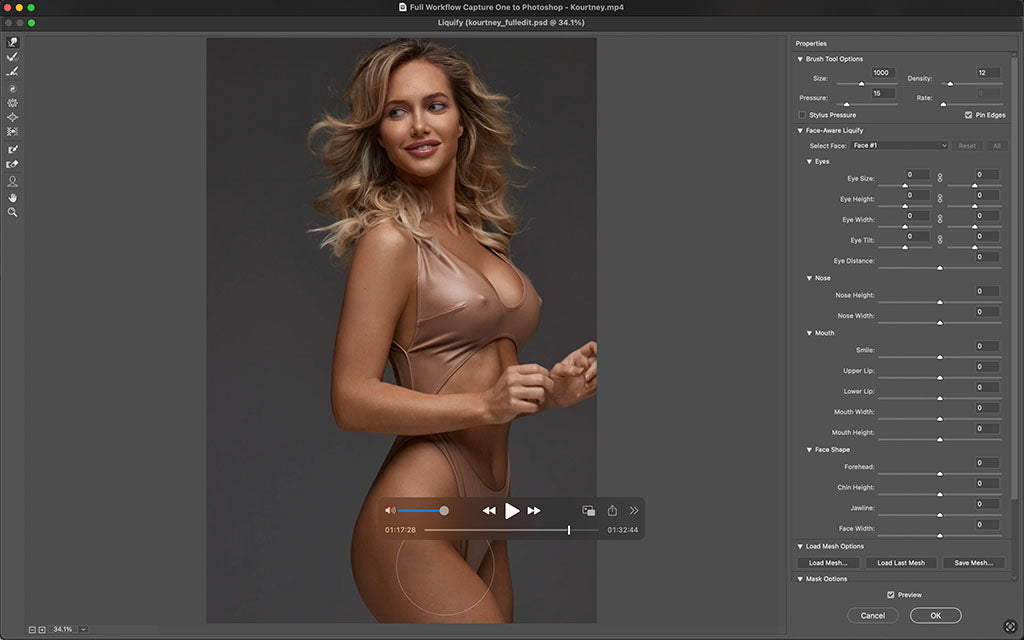Select the Reconstruct tool

[x=13, y=57]
